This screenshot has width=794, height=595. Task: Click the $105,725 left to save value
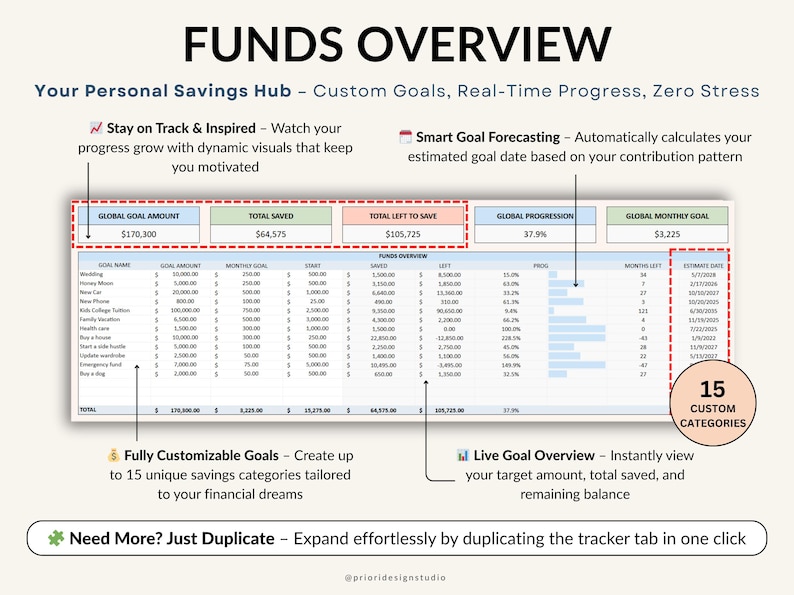(403, 234)
